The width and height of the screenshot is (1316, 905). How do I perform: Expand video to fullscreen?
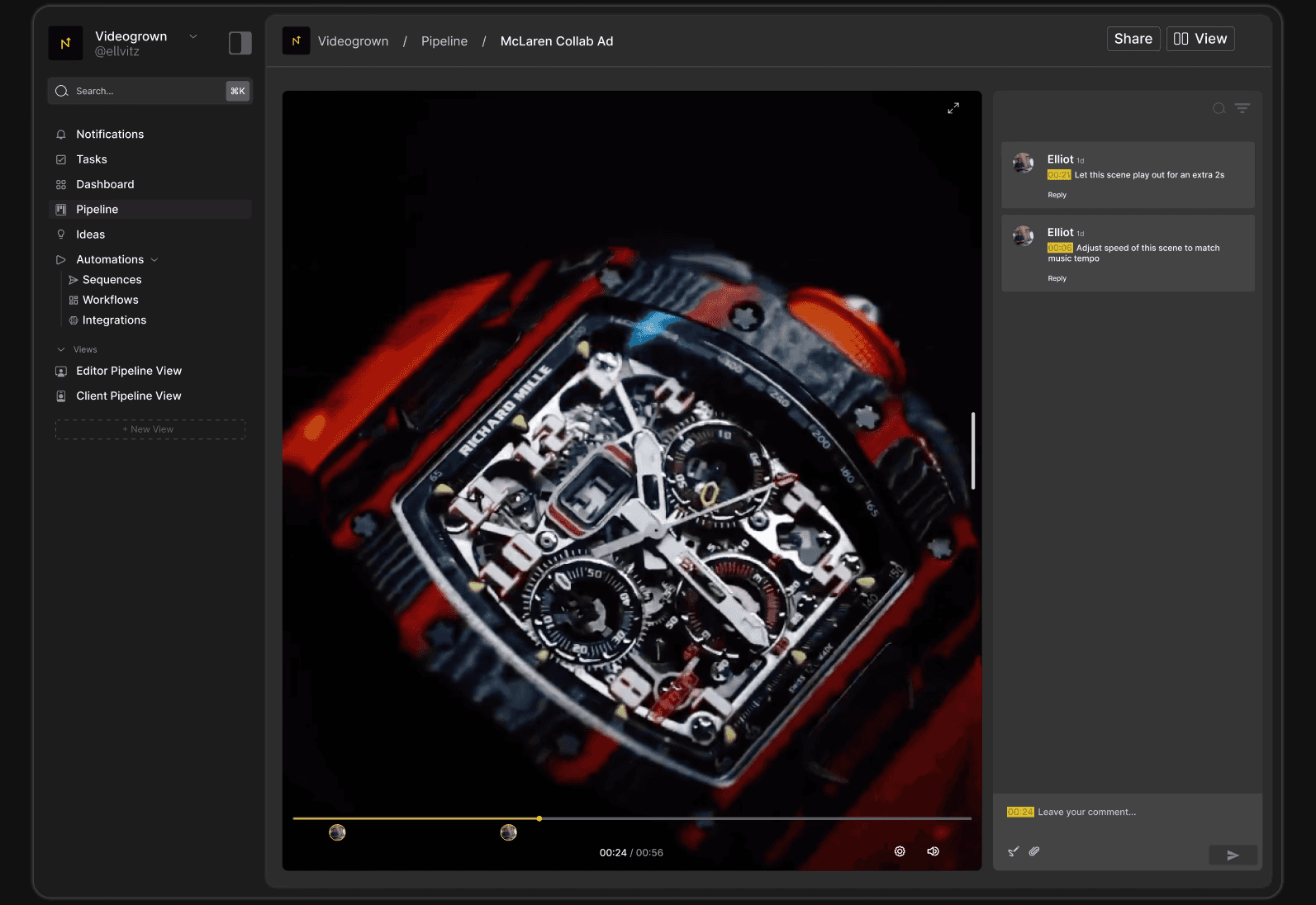point(953,108)
